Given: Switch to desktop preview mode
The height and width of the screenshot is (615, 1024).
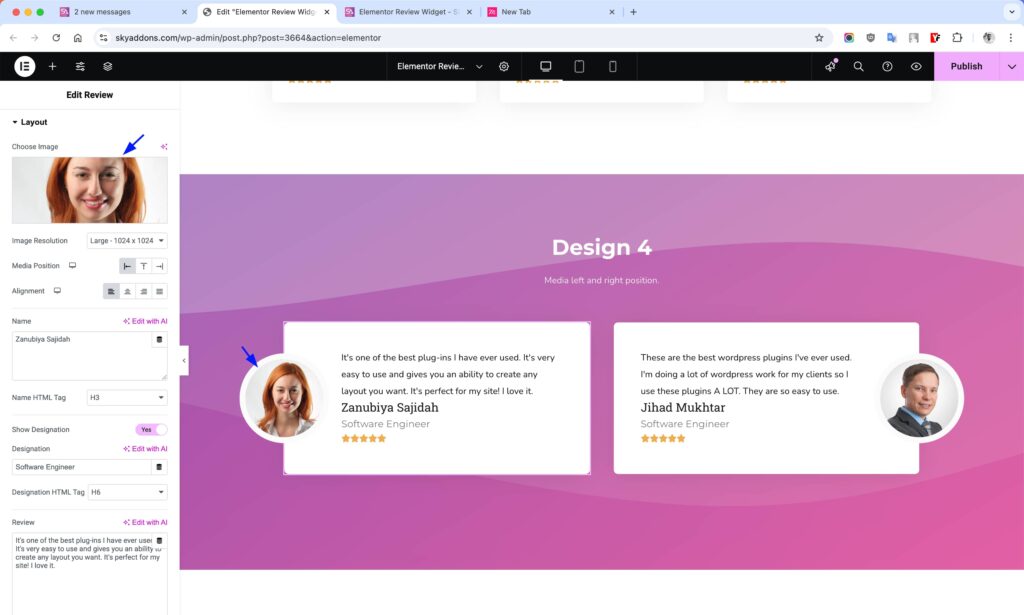Looking at the screenshot, I should click(x=545, y=66).
